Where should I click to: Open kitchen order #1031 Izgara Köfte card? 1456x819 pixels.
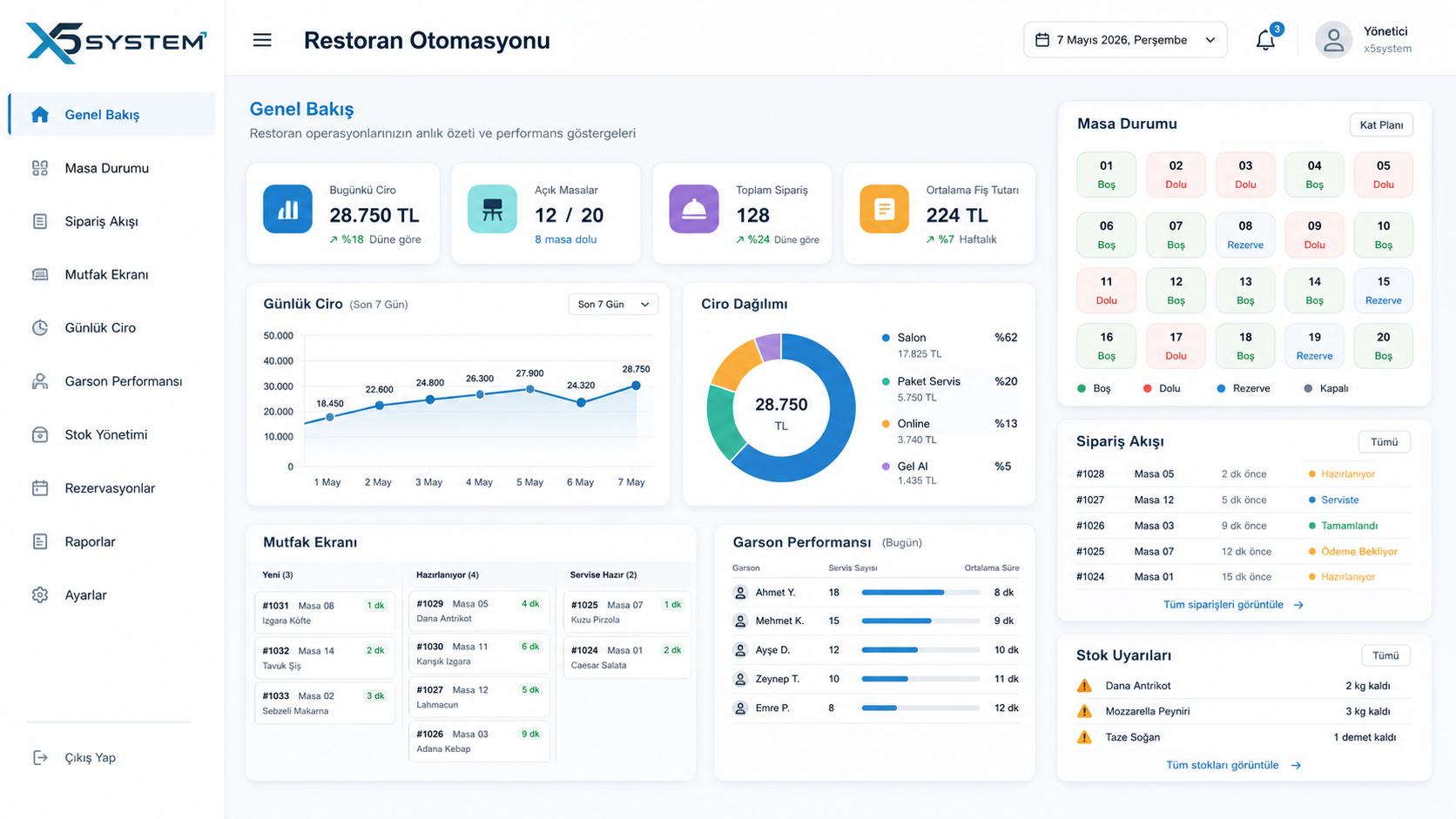[324, 613]
